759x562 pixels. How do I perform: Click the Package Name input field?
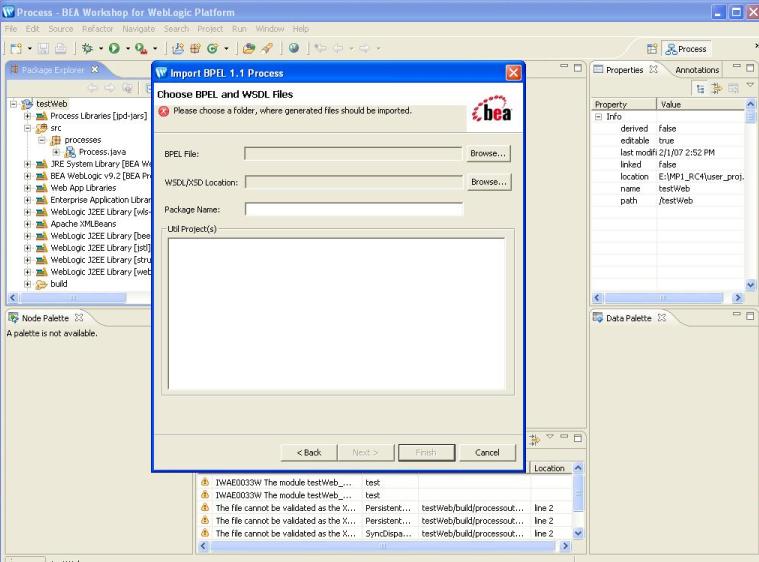click(354, 209)
